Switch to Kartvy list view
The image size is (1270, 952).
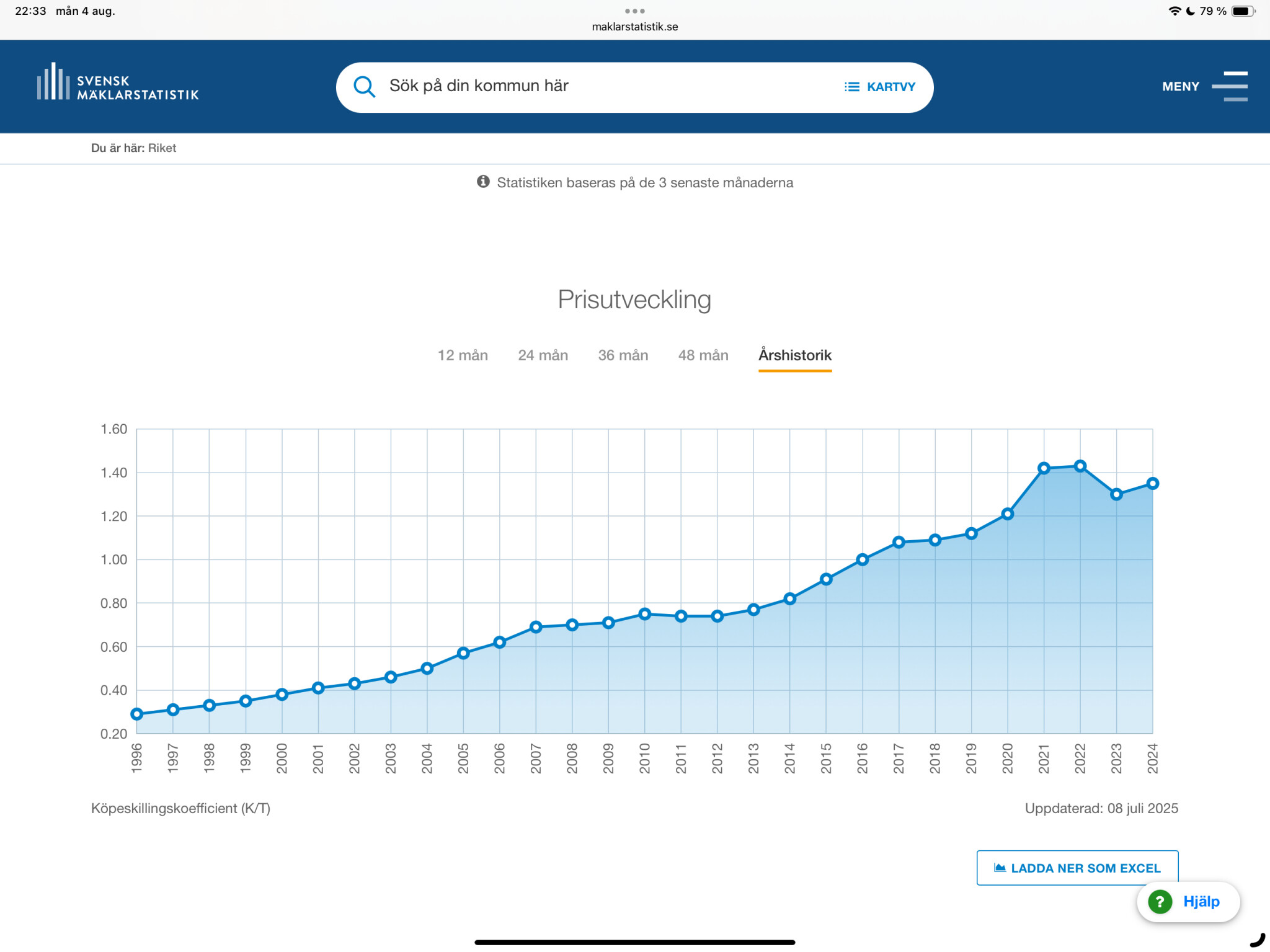click(x=879, y=87)
